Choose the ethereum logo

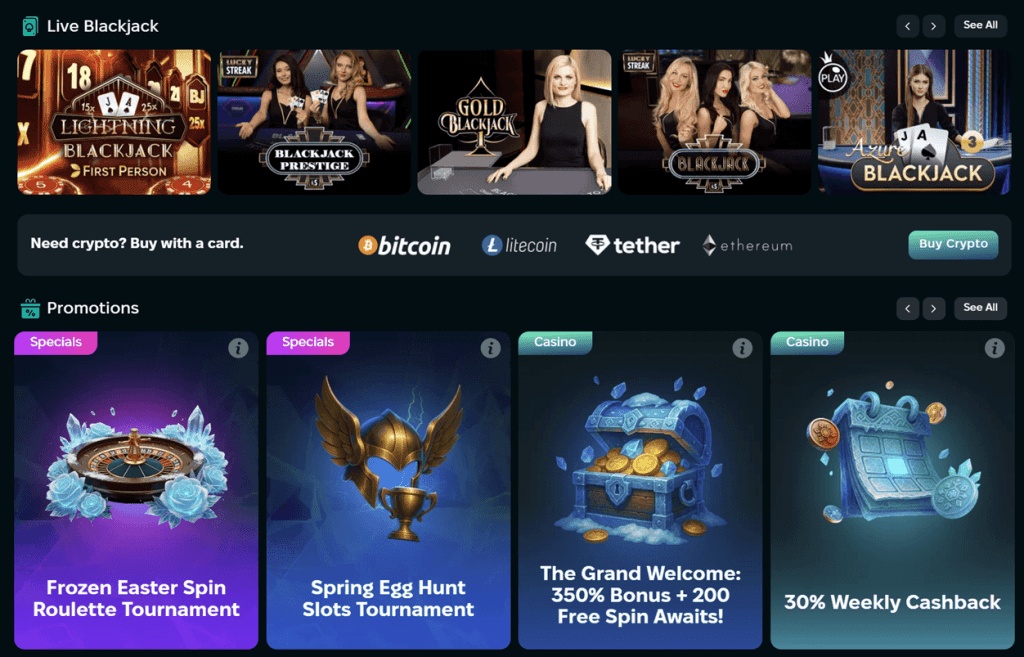pyautogui.click(x=747, y=246)
